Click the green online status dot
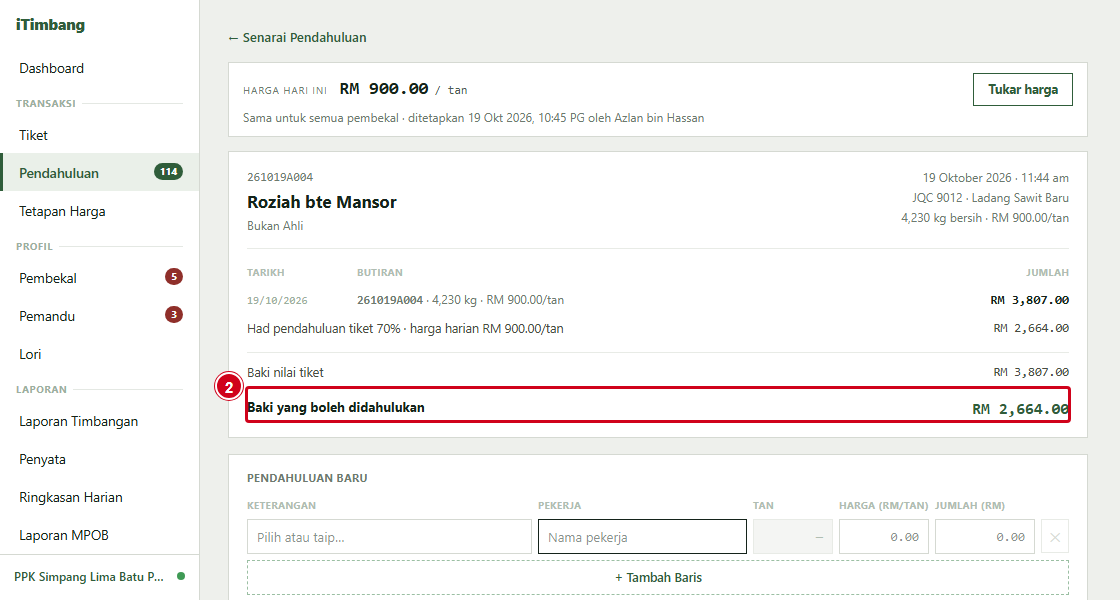1120x600 pixels. click(181, 576)
